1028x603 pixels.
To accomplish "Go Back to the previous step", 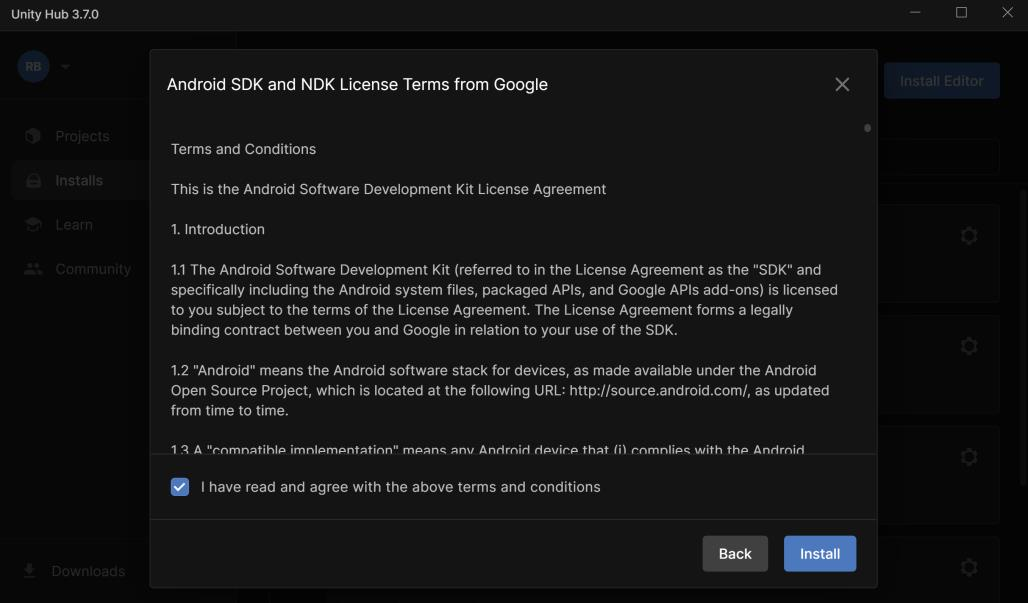I will point(735,554).
